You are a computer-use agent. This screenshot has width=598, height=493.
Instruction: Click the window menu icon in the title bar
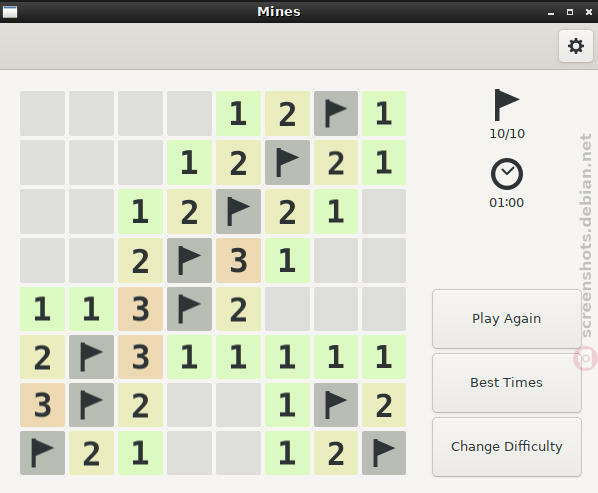pyautogui.click(x=10, y=12)
